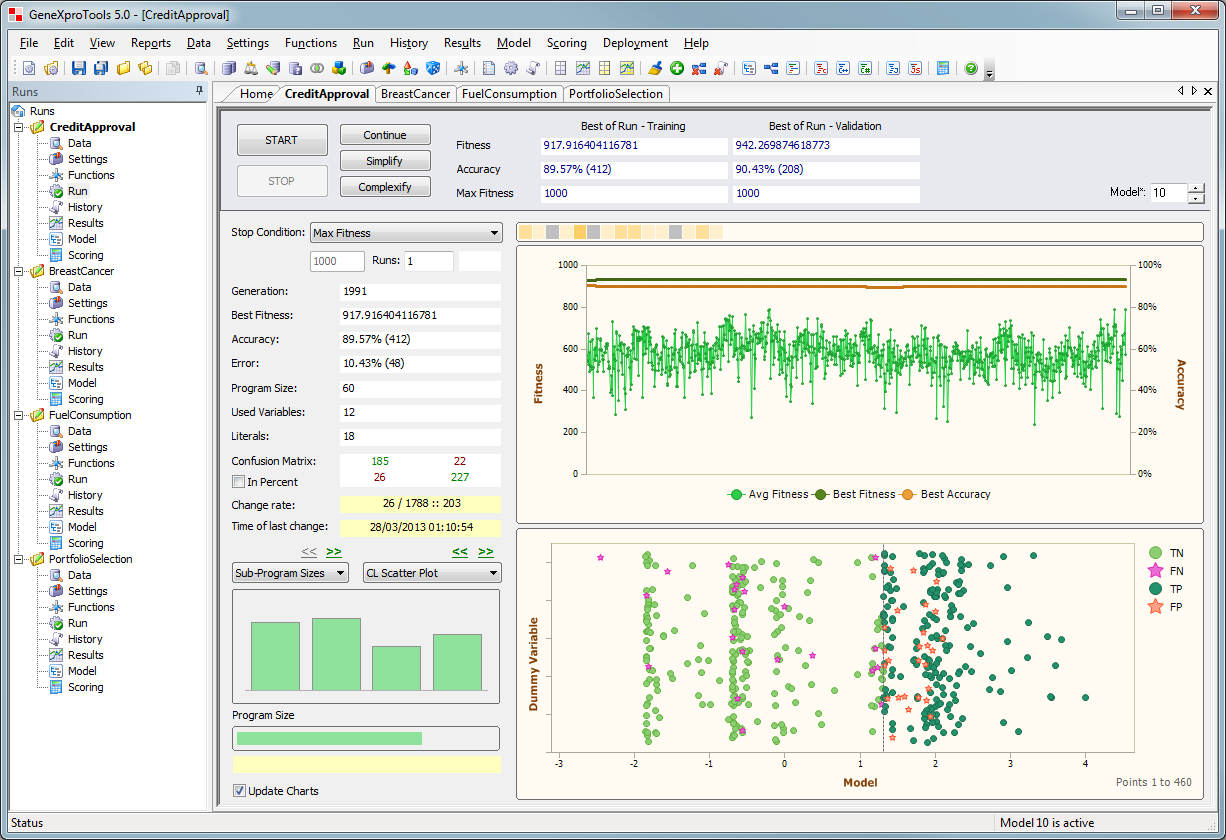Click the magnifier search toolbar icon
This screenshot has width=1226, height=840.
point(201,68)
